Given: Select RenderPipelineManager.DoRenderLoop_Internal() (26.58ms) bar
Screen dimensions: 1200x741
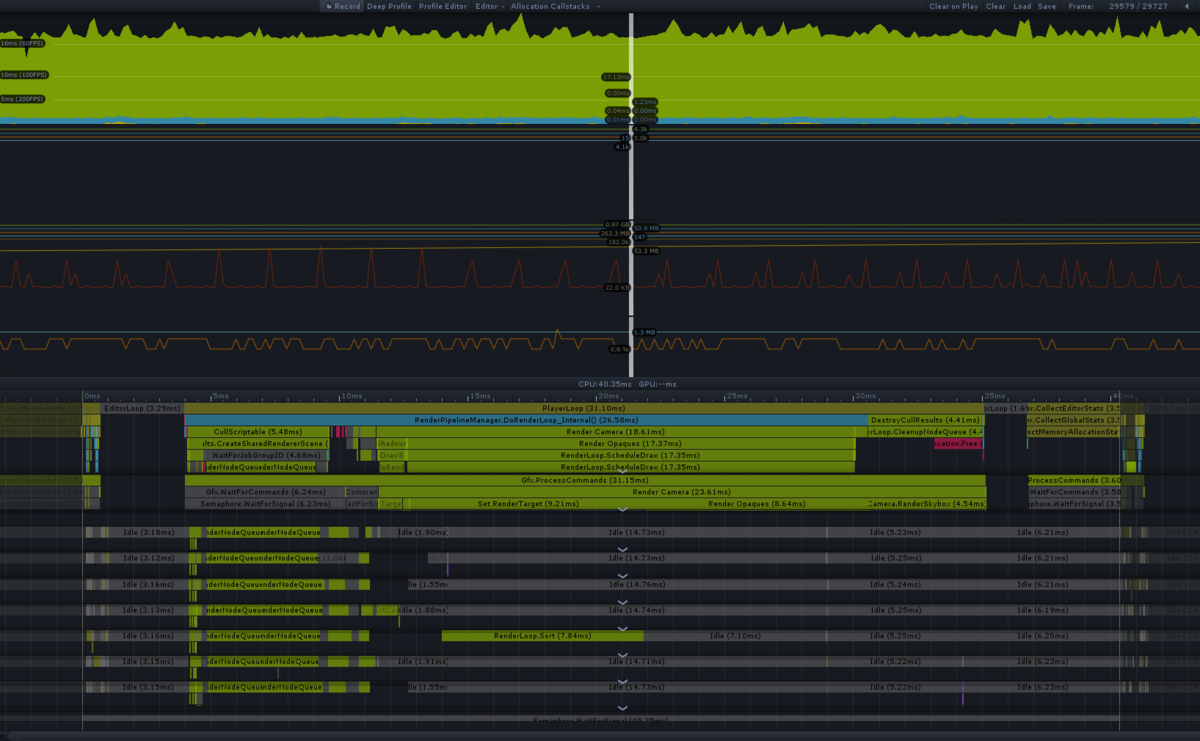Looking at the screenshot, I should pos(526,420).
